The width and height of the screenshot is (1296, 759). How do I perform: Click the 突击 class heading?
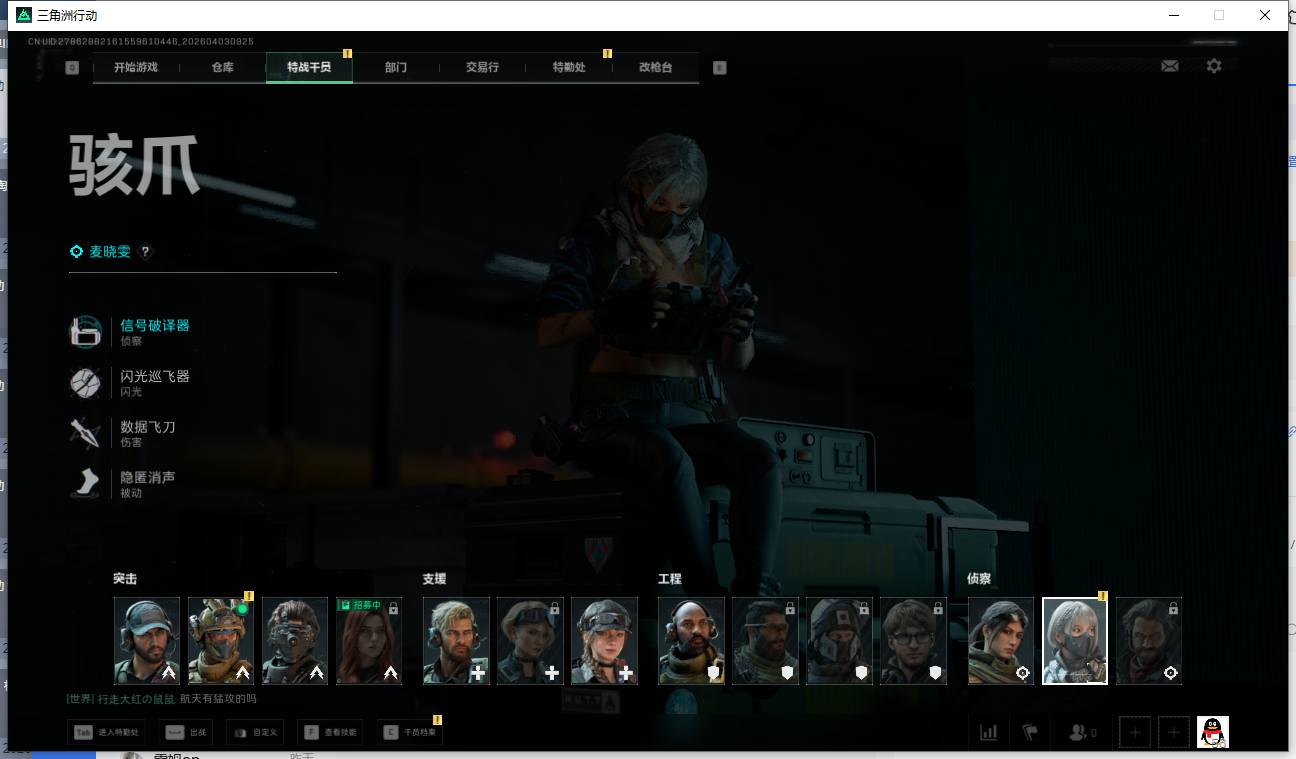coord(125,579)
